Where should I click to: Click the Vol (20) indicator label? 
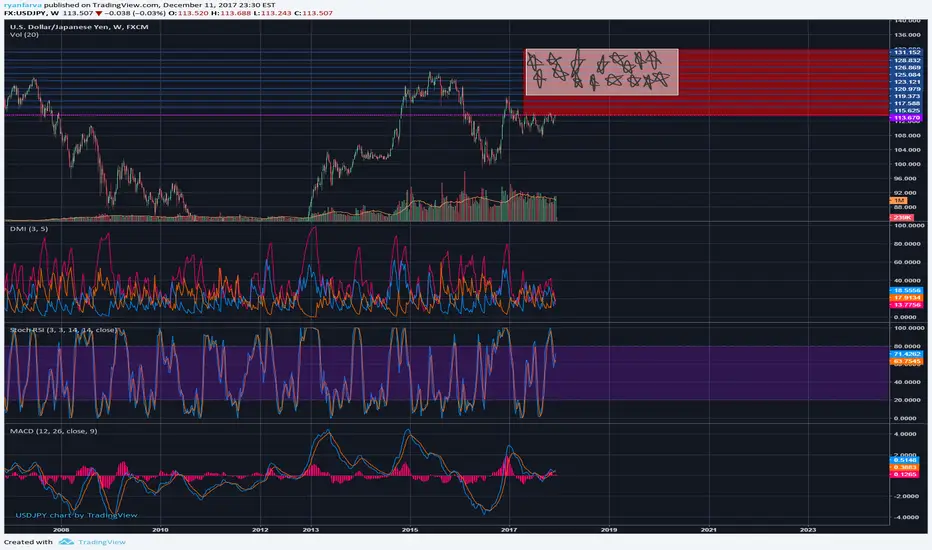point(24,34)
